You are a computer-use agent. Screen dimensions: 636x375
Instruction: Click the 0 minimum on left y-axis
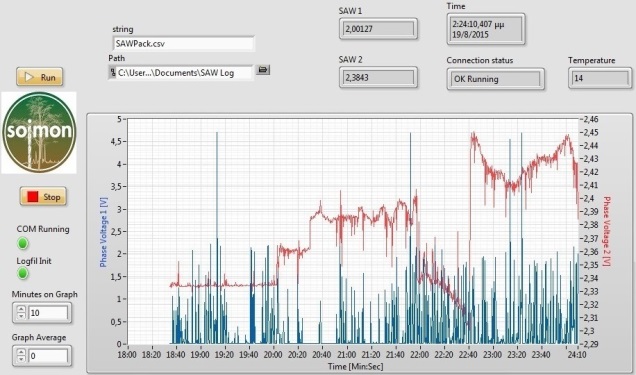119,344
